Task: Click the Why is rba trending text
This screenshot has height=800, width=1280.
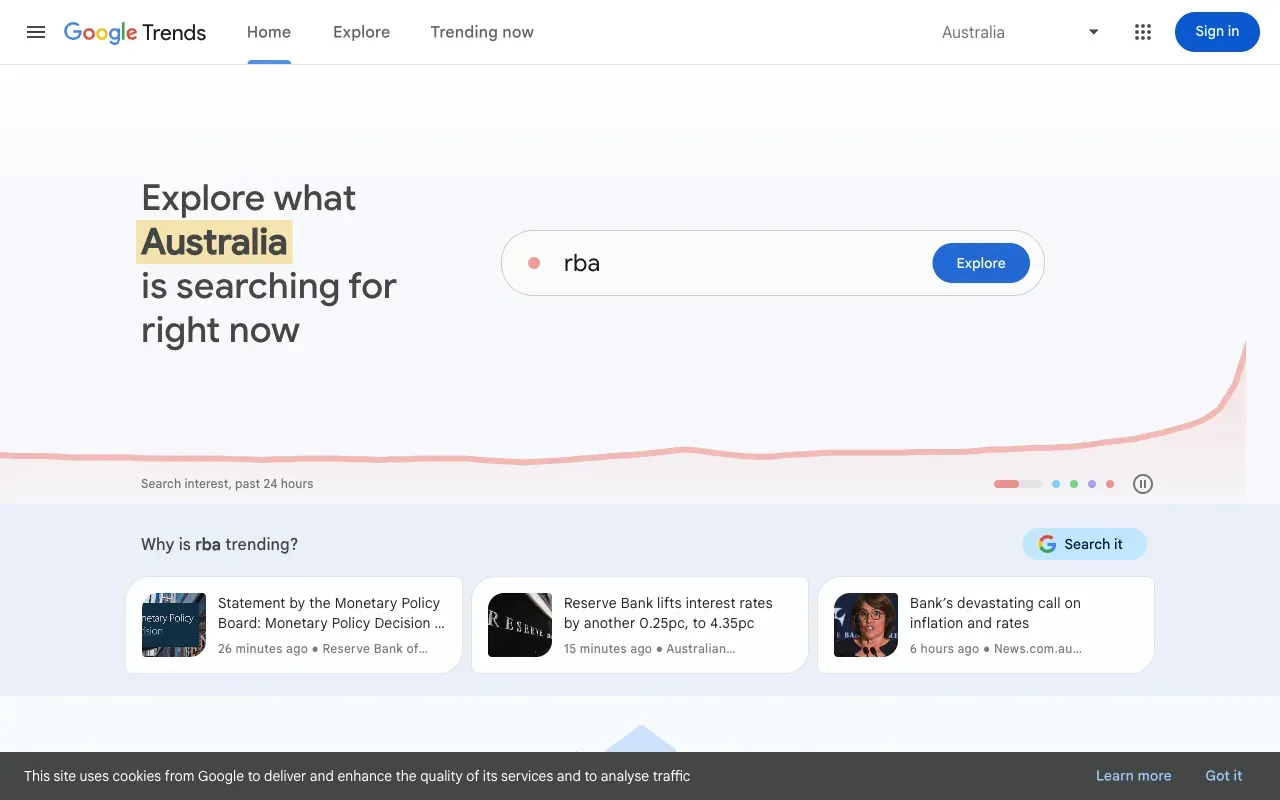Action: coord(219,544)
